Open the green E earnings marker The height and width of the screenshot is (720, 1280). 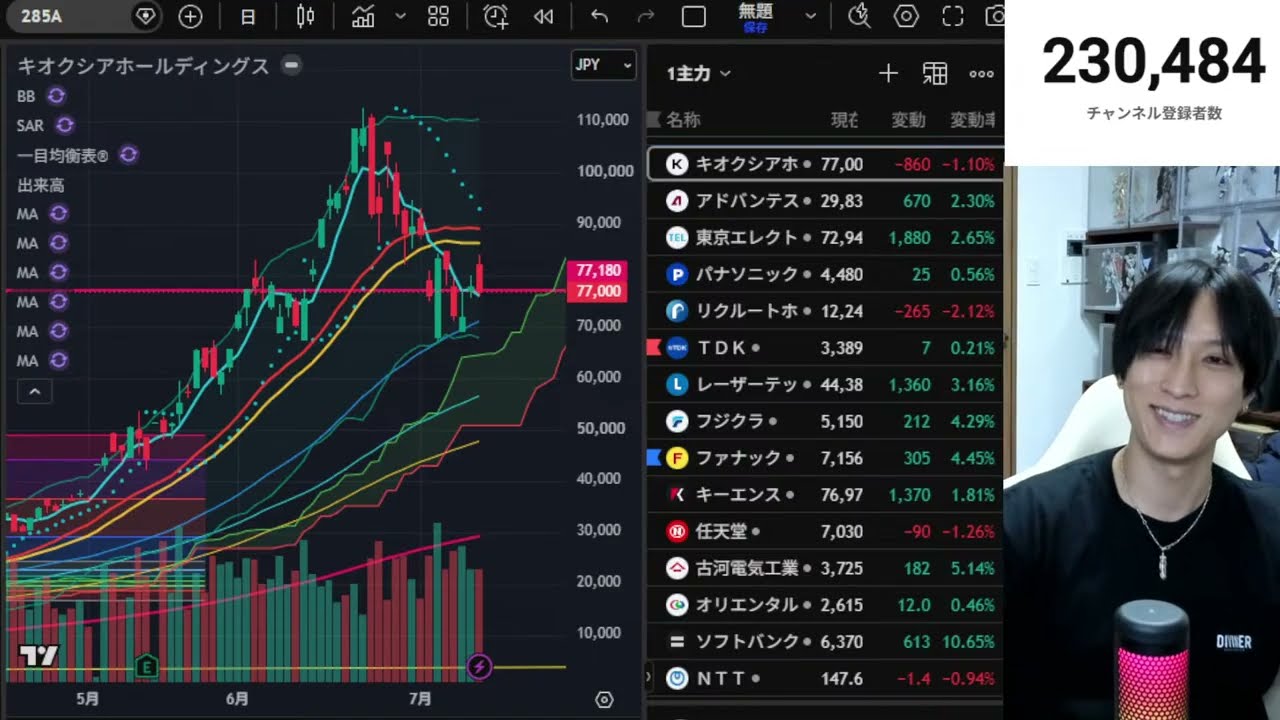(147, 665)
